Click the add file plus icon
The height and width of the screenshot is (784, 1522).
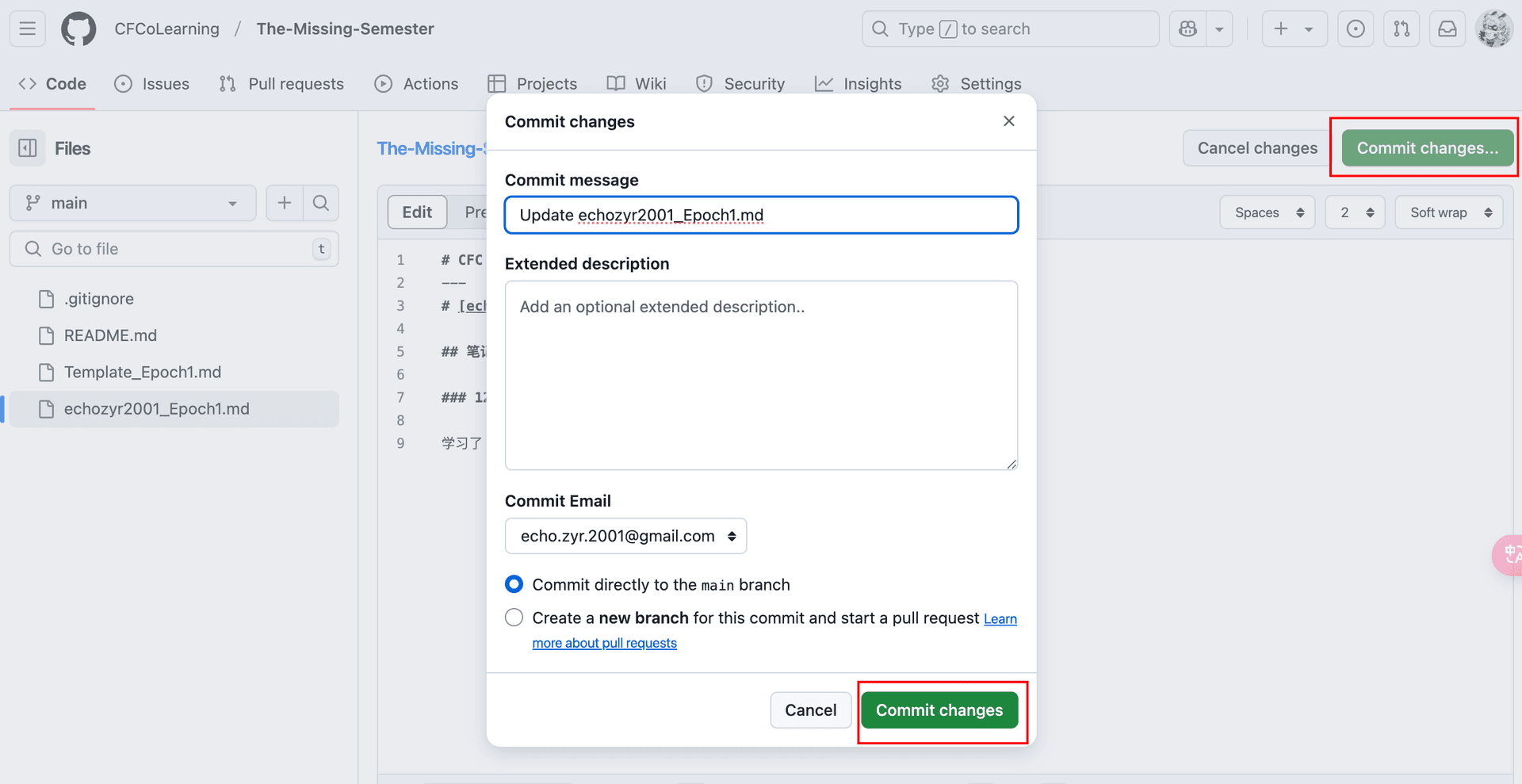285,203
